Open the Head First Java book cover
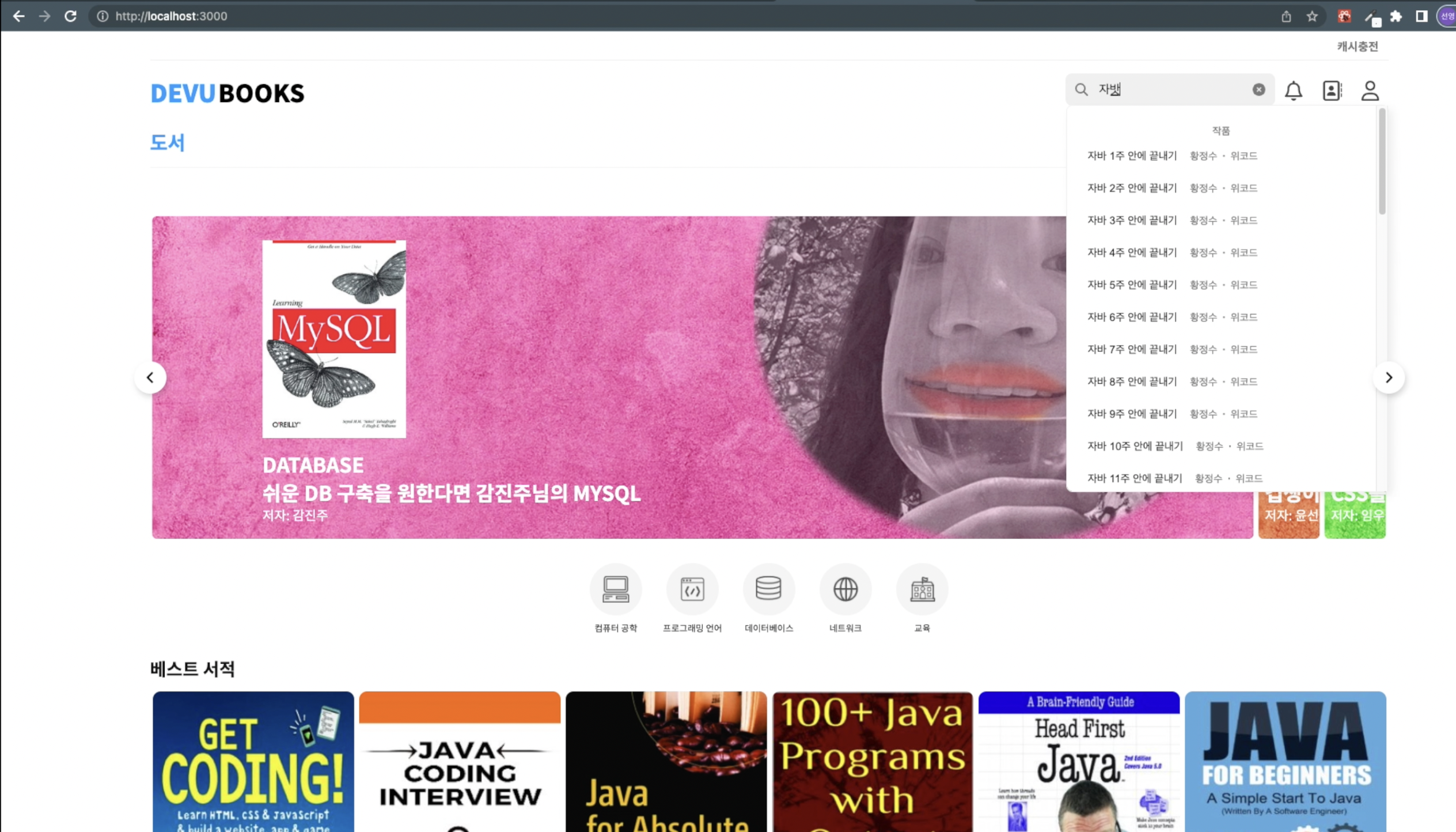 pyautogui.click(x=1079, y=762)
